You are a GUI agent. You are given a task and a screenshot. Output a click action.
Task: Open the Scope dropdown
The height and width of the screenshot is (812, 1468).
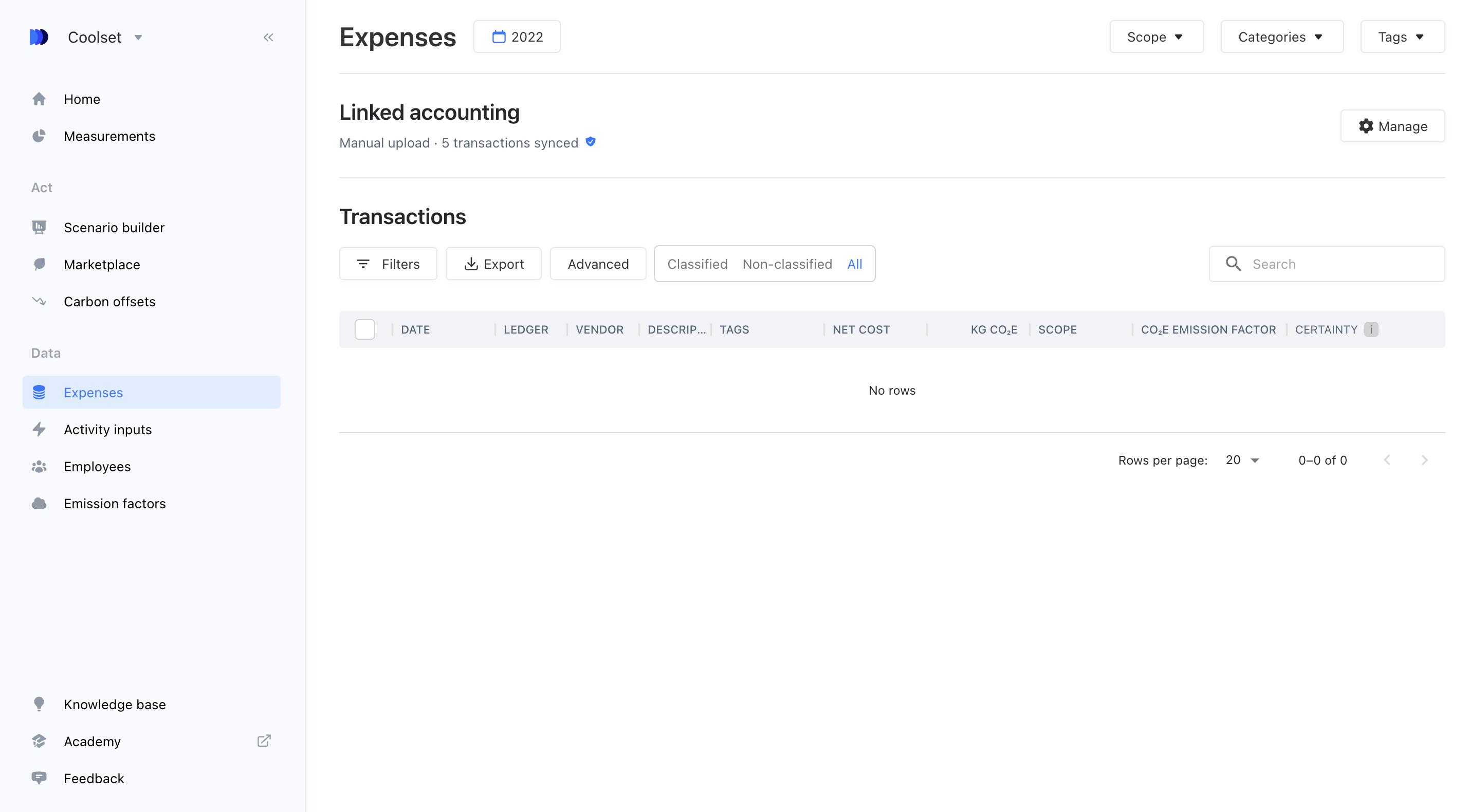tap(1157, 37)
